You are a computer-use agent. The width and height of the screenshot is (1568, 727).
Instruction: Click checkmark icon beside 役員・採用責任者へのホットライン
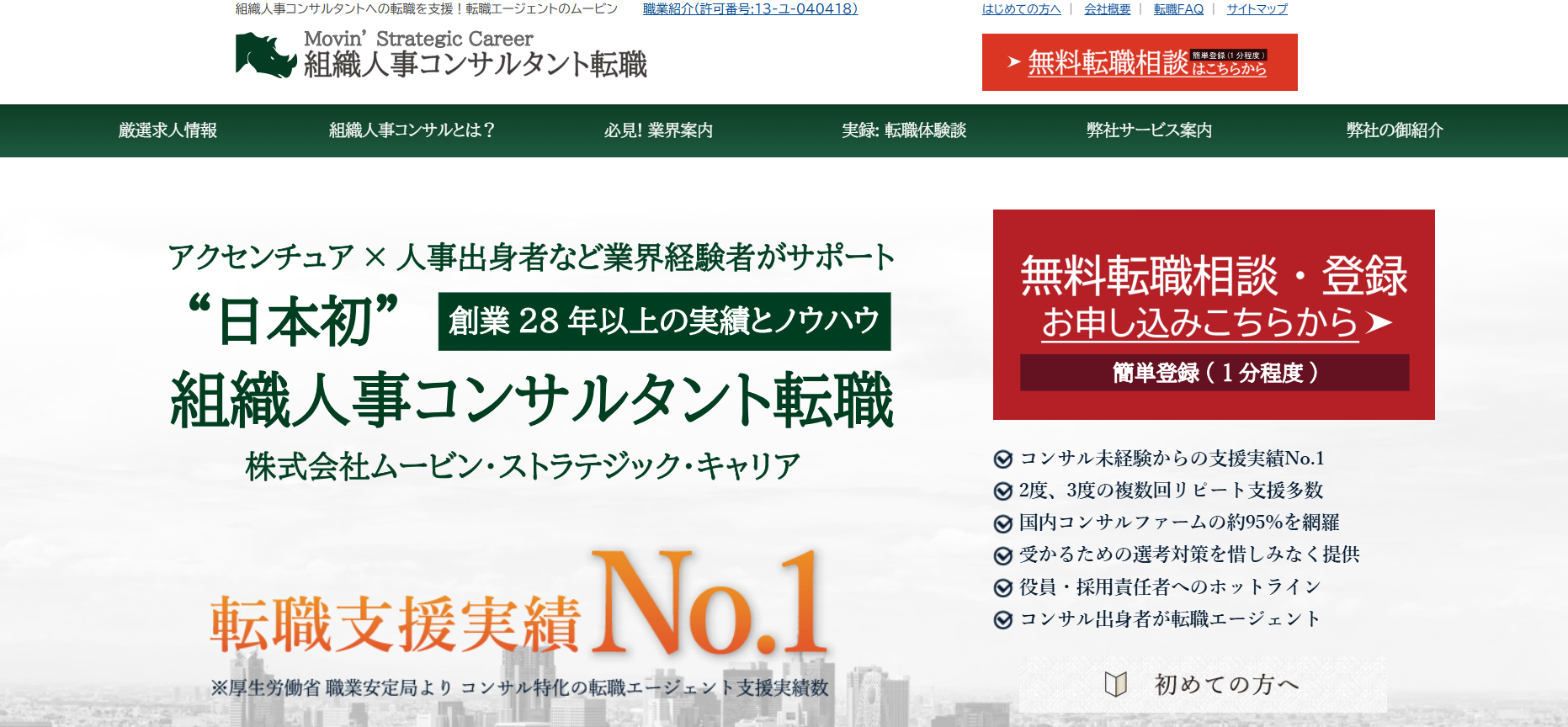(x=1002, y=587)
